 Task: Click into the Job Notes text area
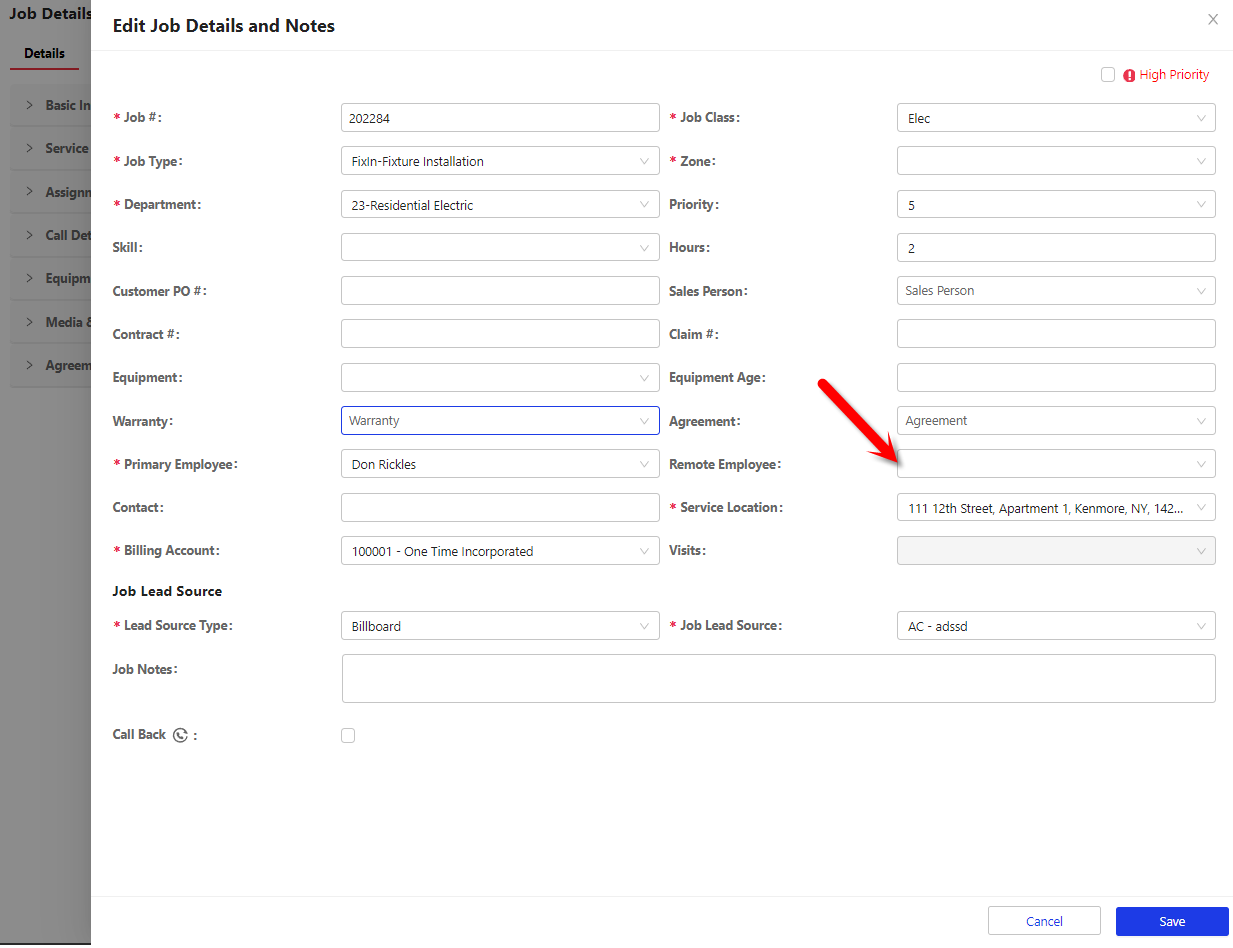click(x=778, y=679)
